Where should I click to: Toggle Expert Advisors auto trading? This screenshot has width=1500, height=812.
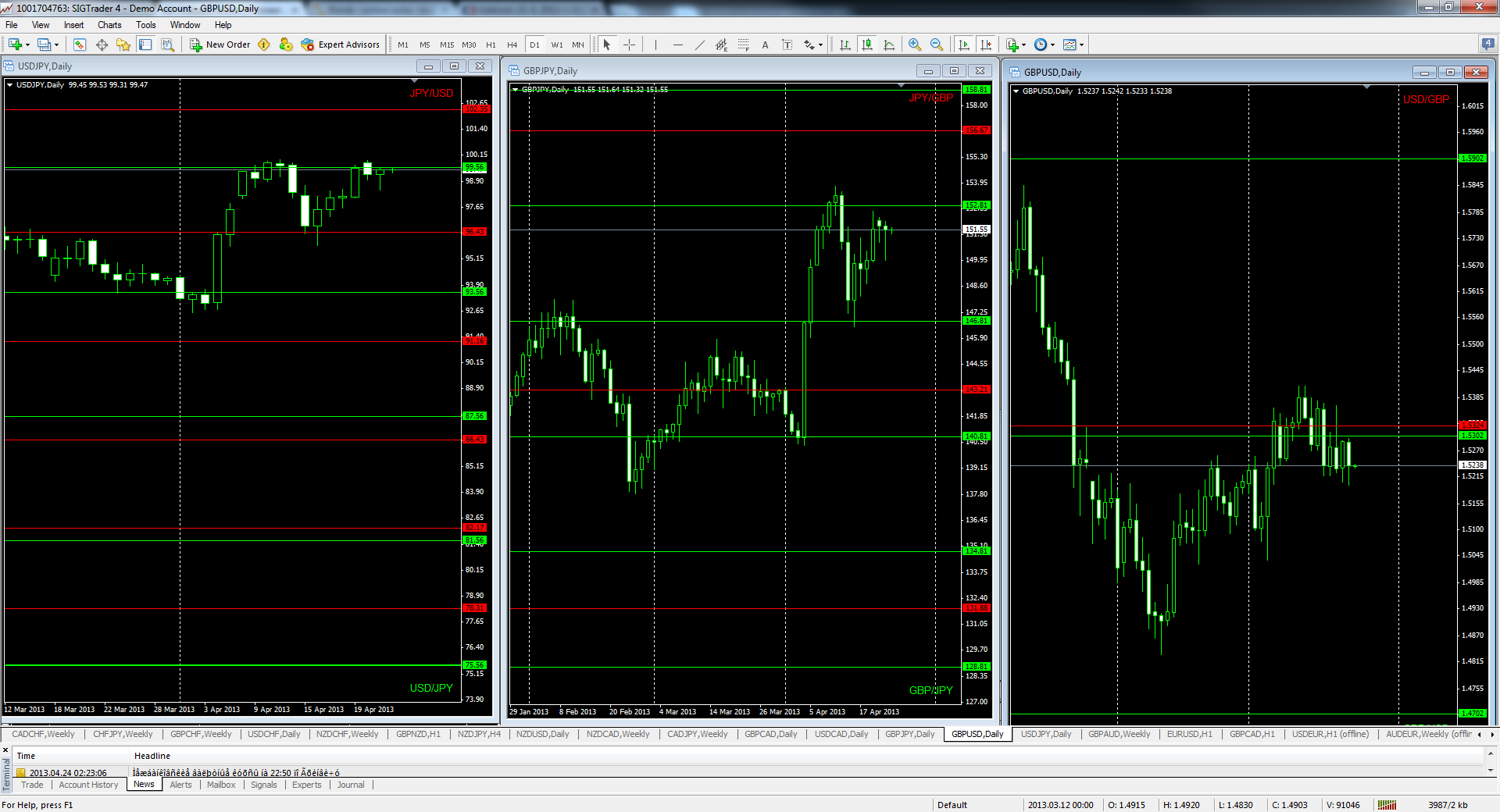coord(341,45)
